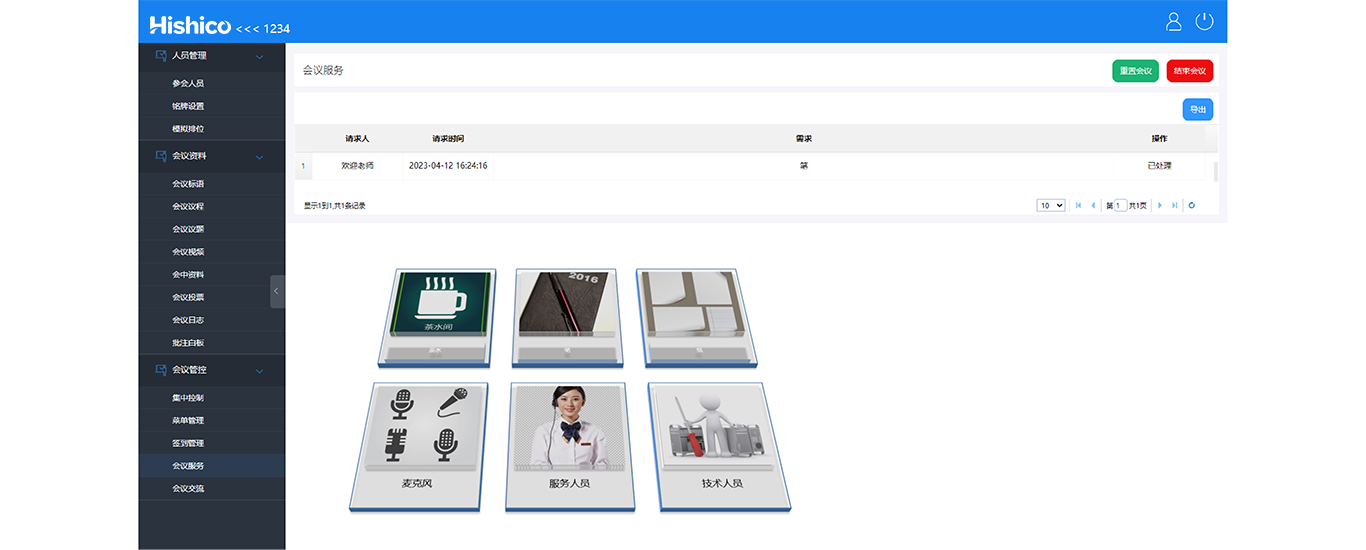This screenshot has height=550, width=1366.
Task: Select the paper service tile
Action: click(x=695, y=315)
